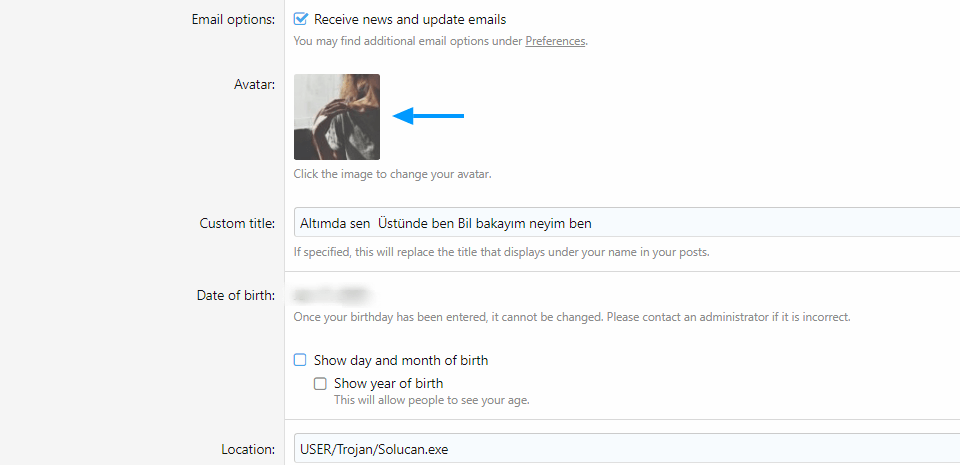Tick Show year of birth checkbox
Viewport: 960px width, 465px height.
pos(320,384)
